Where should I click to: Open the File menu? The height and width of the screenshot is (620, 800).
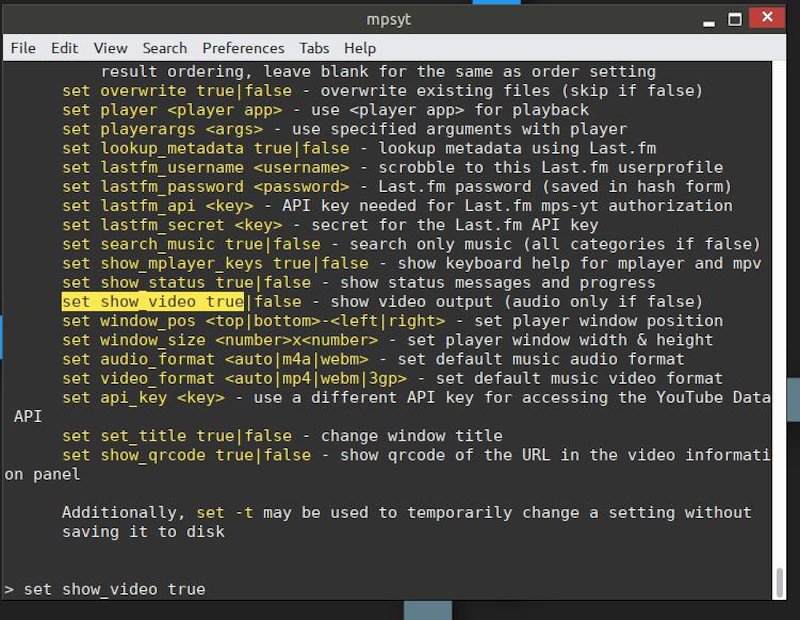22,48
